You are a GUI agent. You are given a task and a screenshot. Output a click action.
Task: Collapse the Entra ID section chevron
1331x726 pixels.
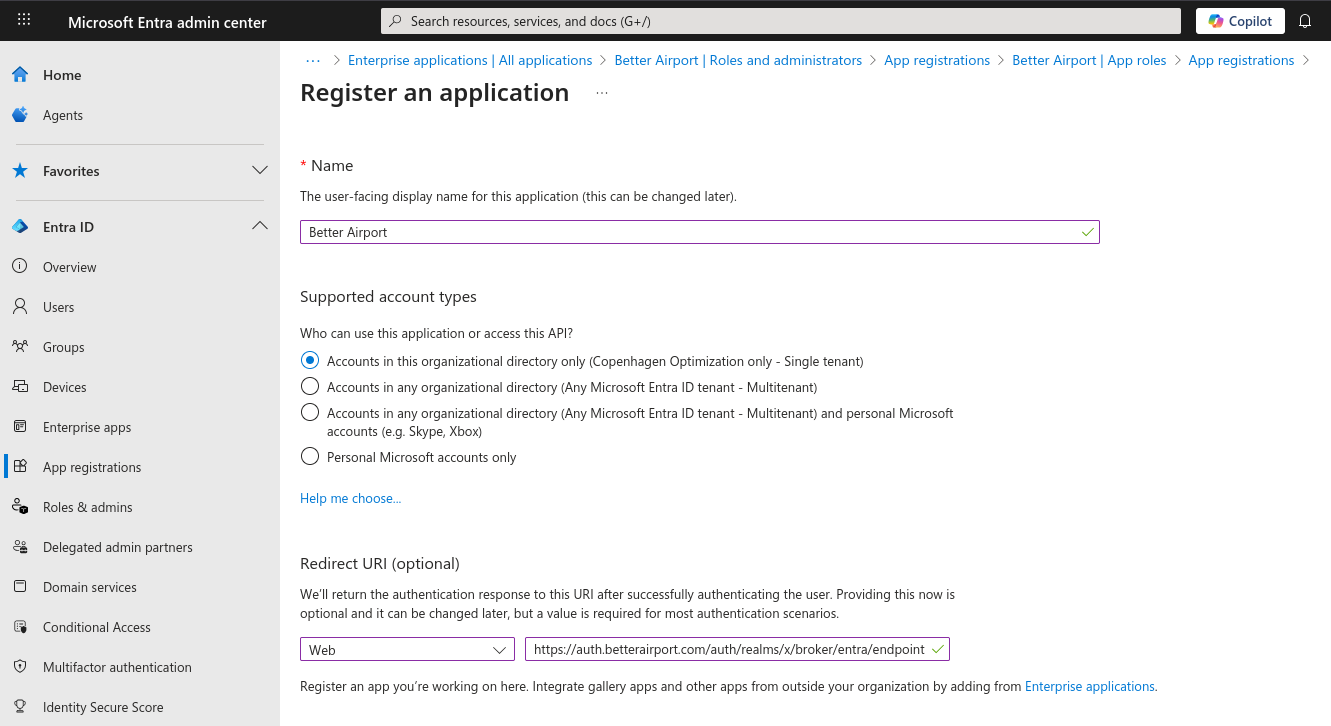coord(260,226)
